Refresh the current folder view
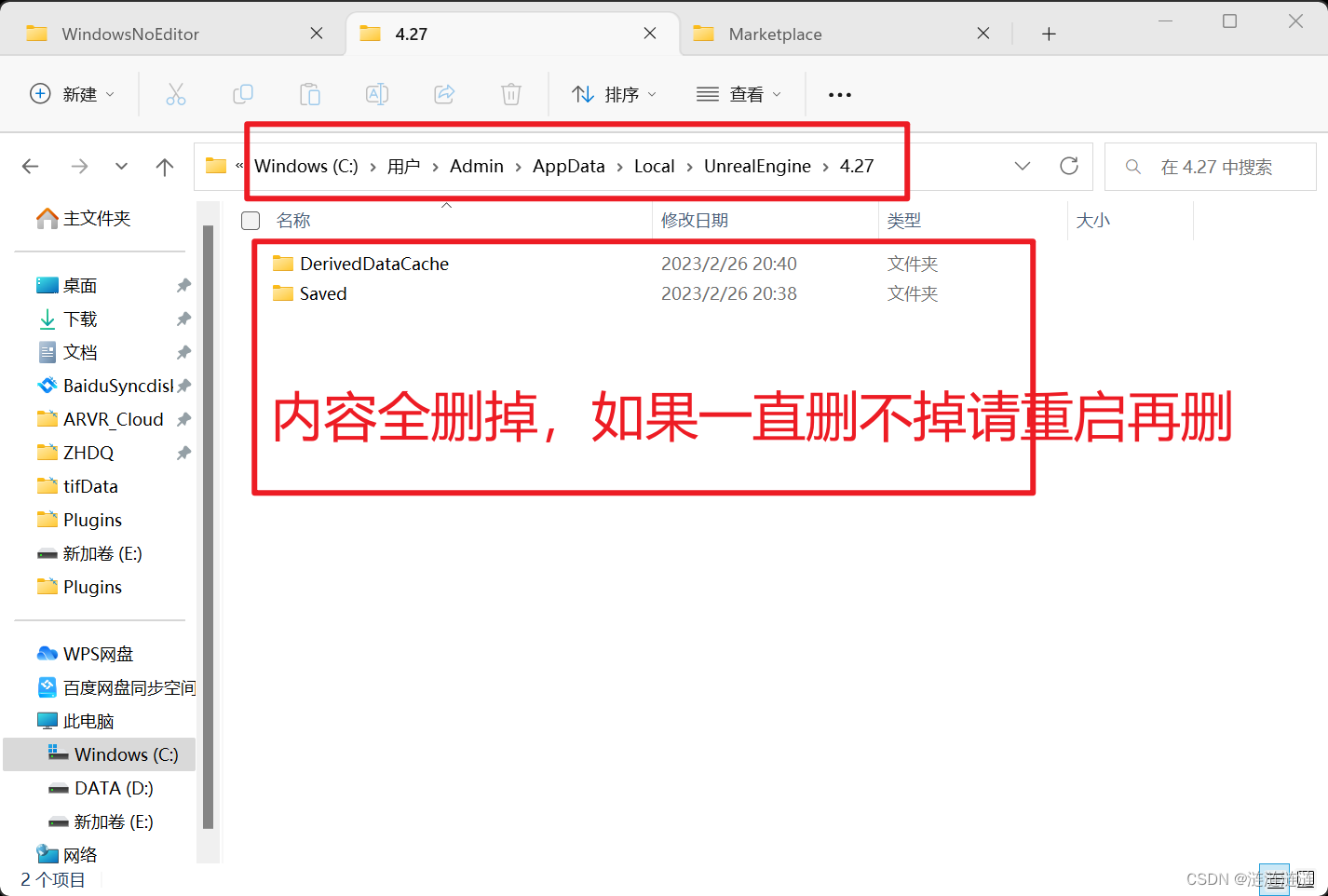Screen dimensions: 1328x896 point(1069,166)
